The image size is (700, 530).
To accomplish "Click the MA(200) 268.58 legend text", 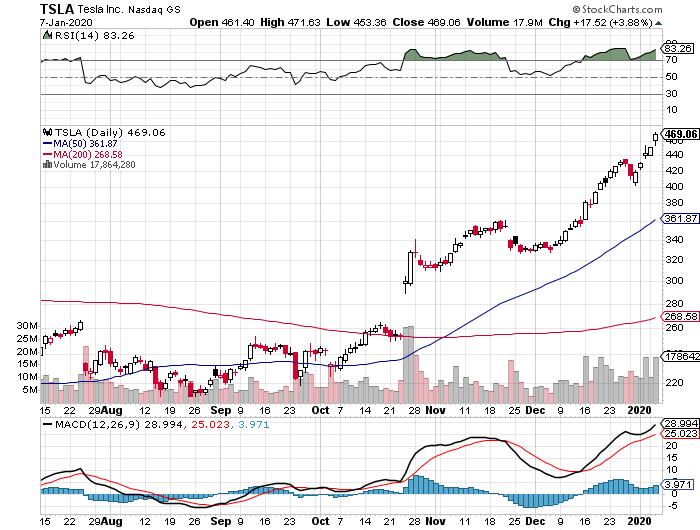I will pos(88,154).
